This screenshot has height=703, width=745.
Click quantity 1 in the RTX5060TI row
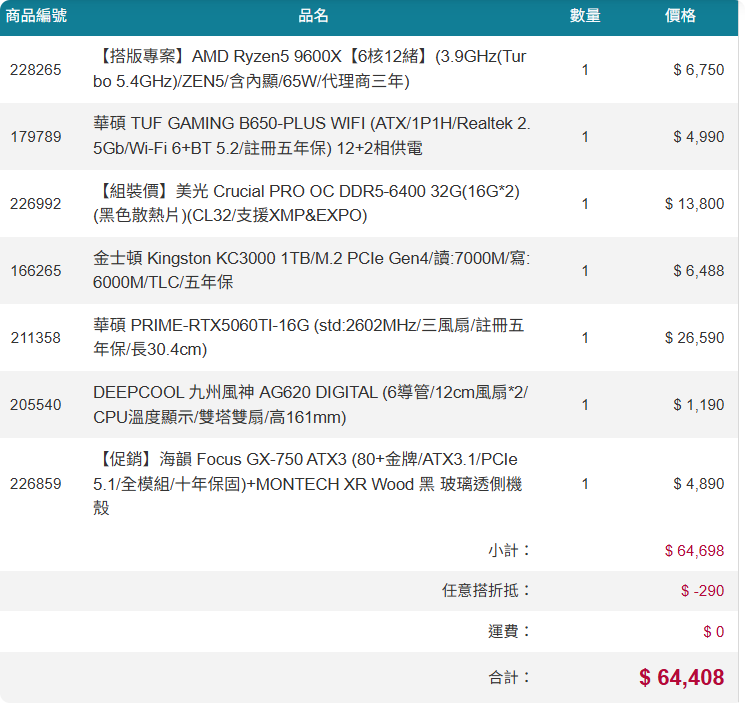coord(585,338)
